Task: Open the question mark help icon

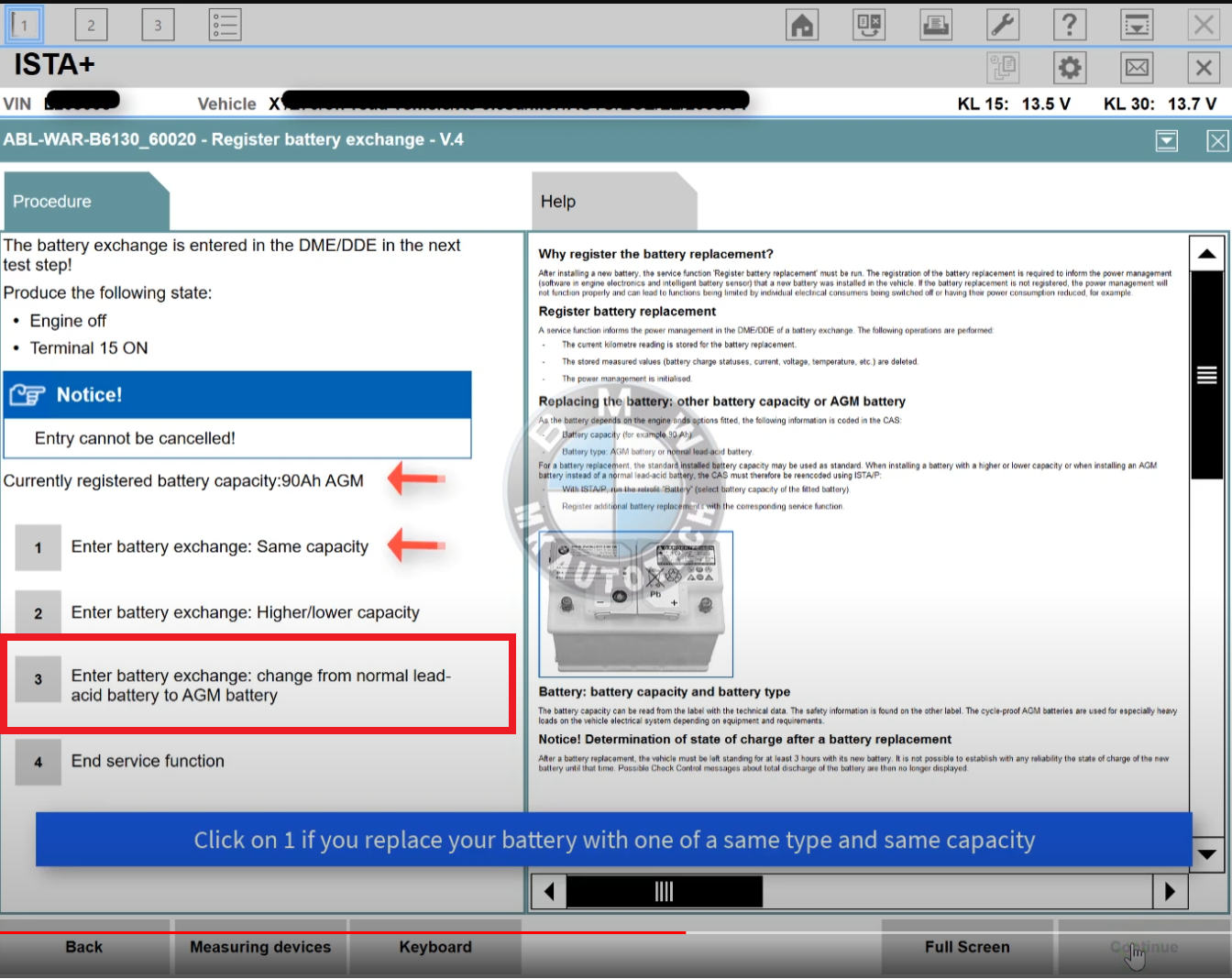Action: pyautogui.click(x=1070, y=25)
